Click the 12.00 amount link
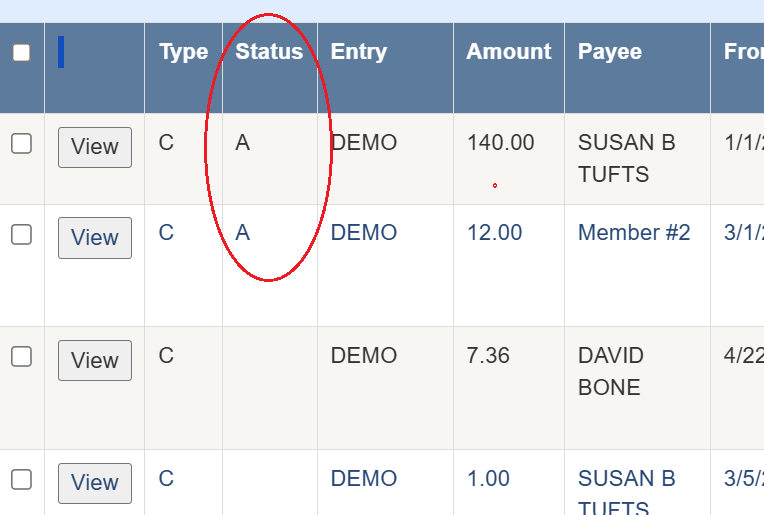 coord(494,233)
